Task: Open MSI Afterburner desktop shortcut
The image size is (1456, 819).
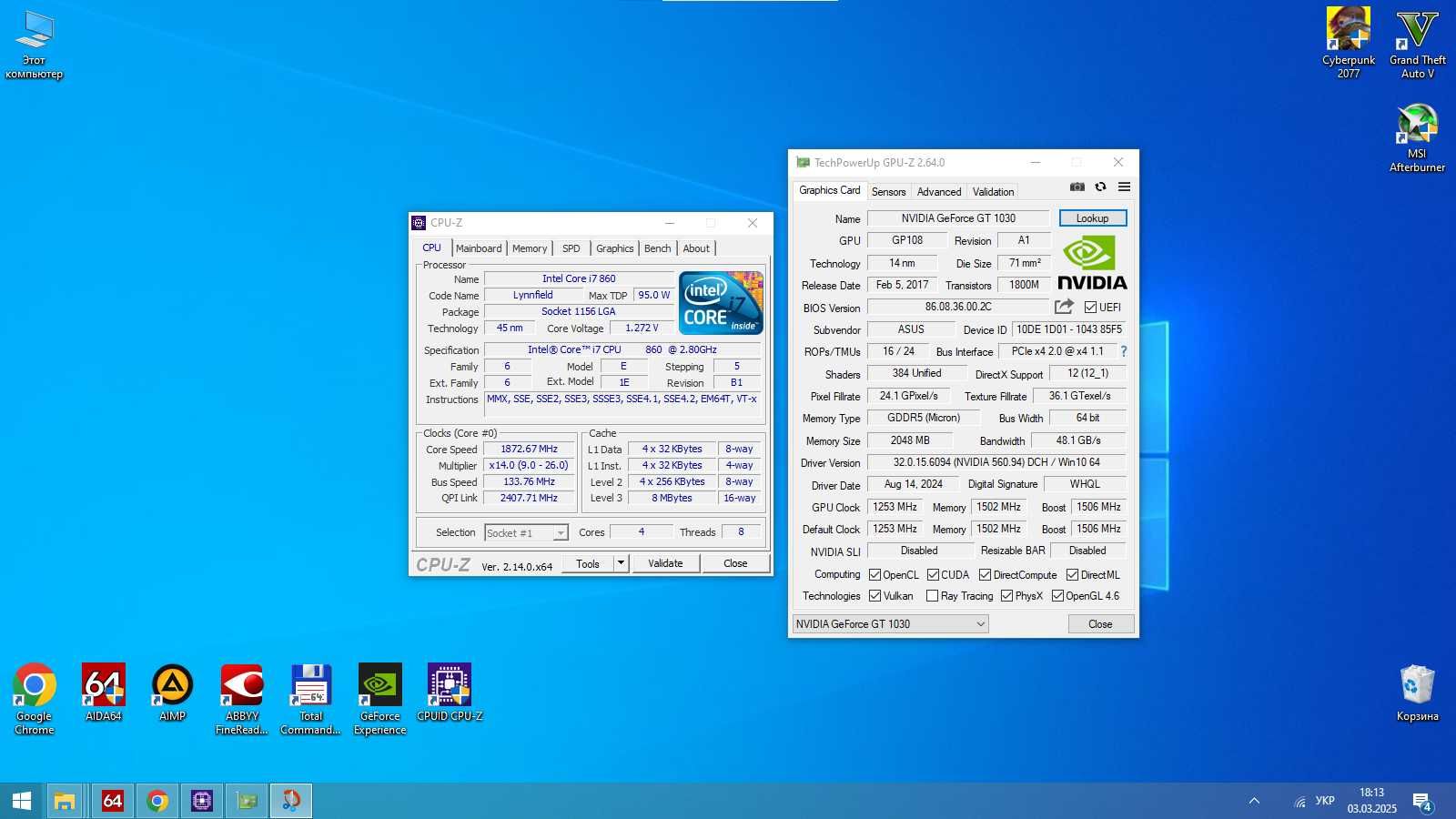Action: point(1417,137)
